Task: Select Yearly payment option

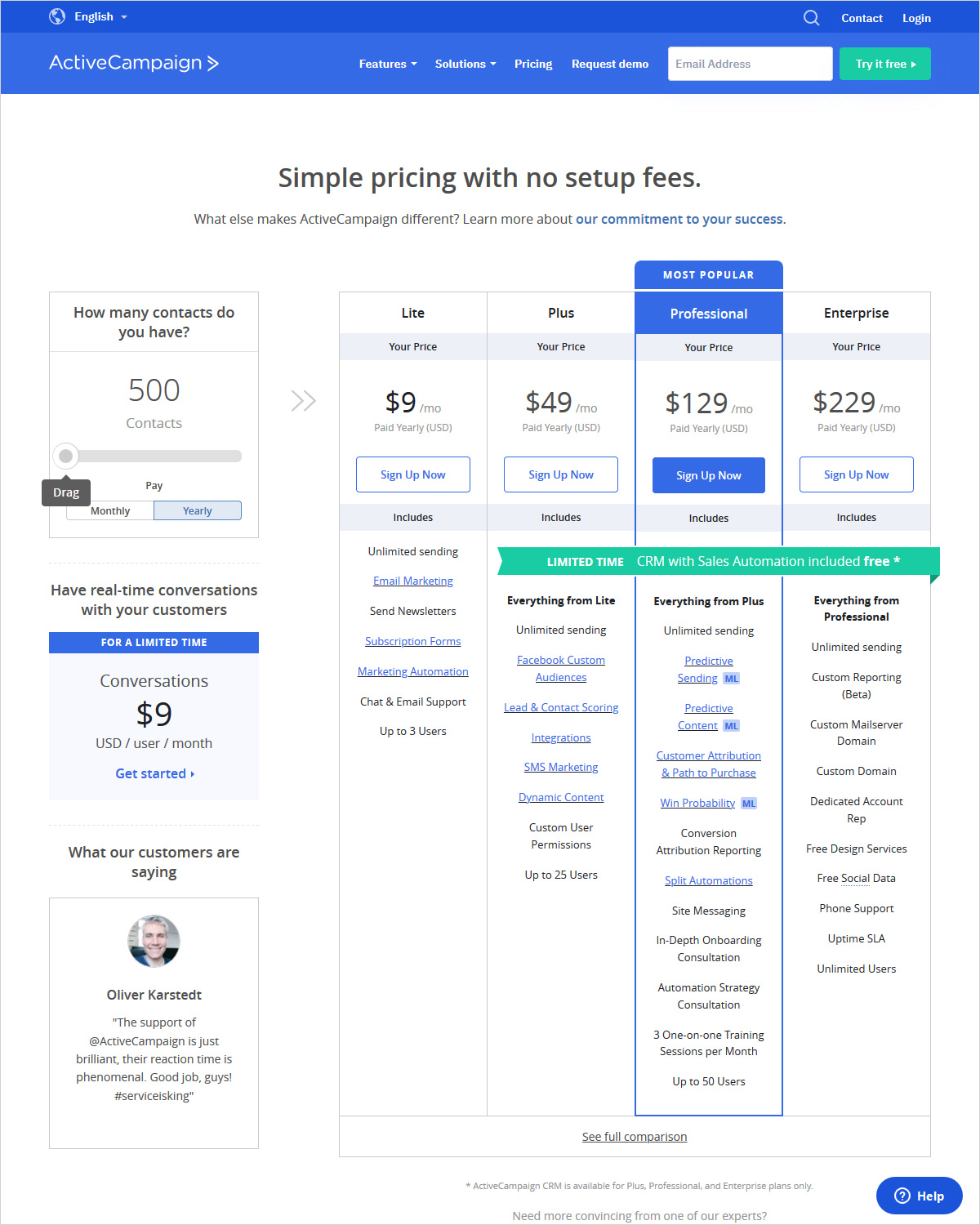Action: coord(198,511)
